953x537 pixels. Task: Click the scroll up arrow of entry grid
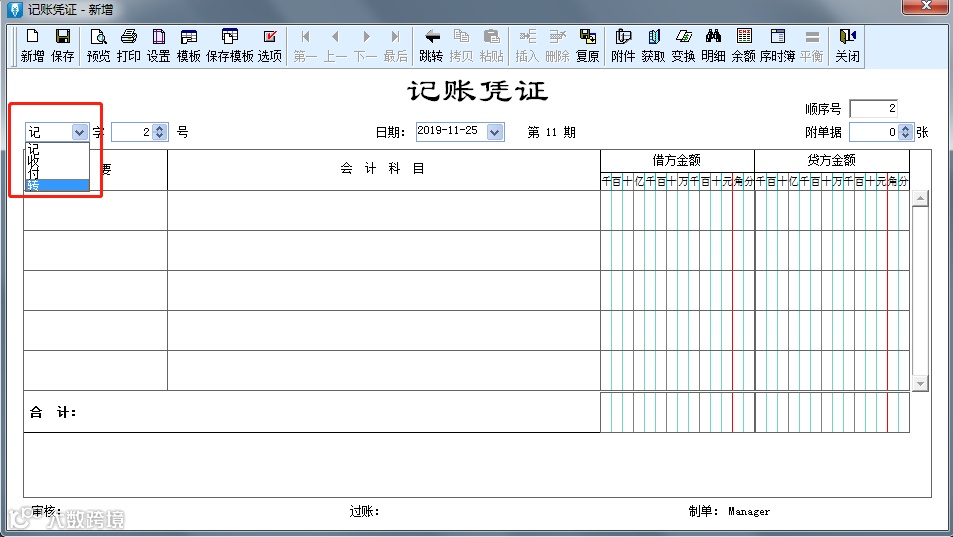coord(920,199)
